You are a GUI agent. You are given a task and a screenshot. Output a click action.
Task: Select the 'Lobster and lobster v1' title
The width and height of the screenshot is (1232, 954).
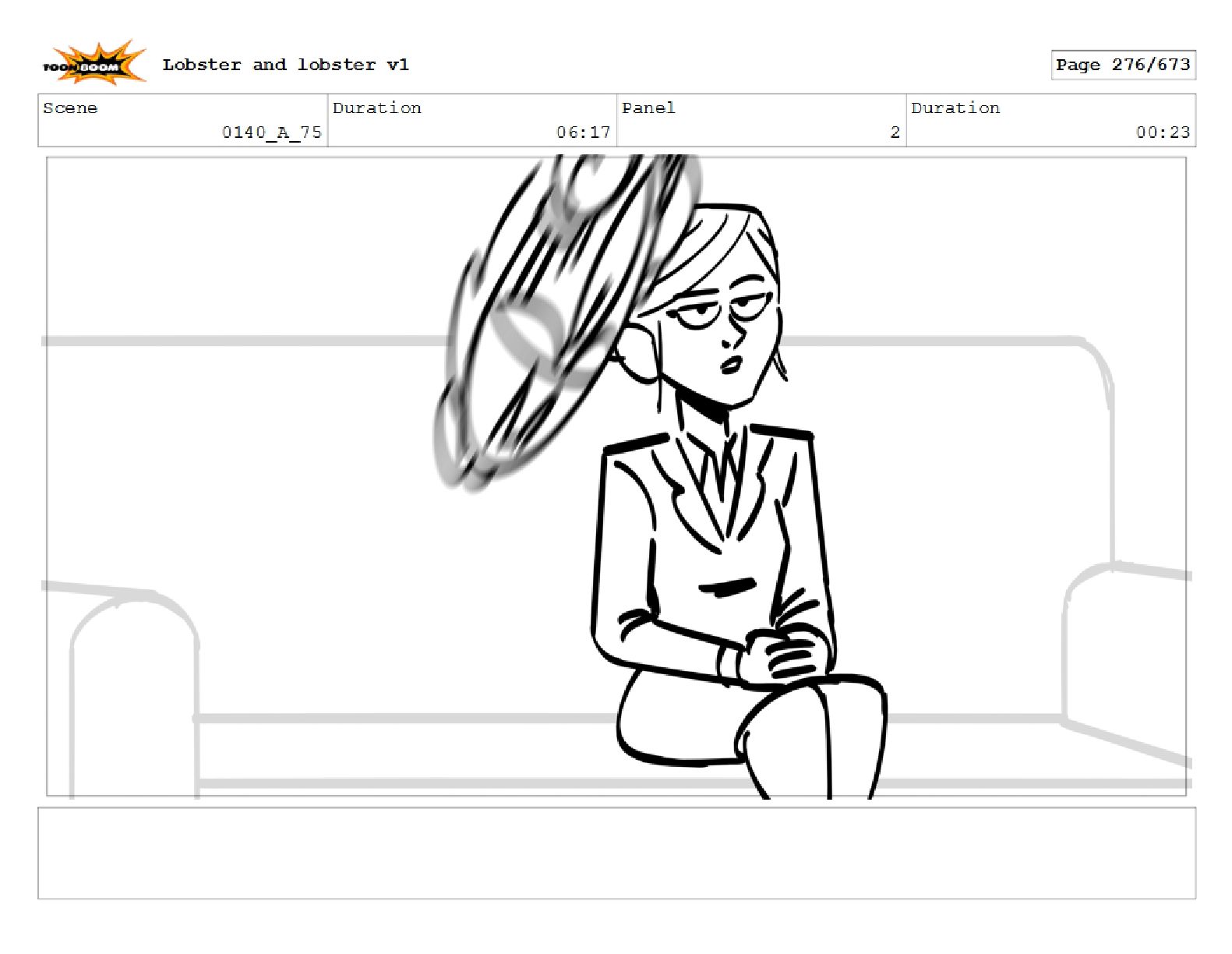[285, 65]
